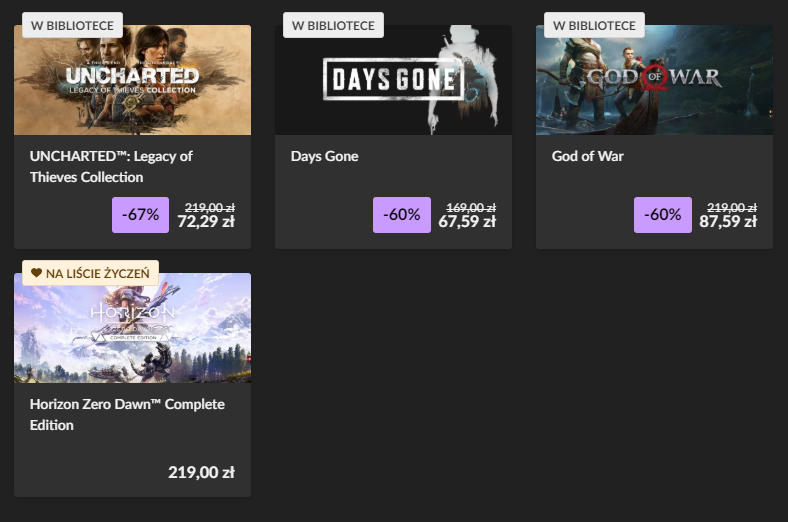Click W BIBLIOTECE badge on Days Gone card
The width and height of the screenshot is (788, 522).
tap(333, 25)
